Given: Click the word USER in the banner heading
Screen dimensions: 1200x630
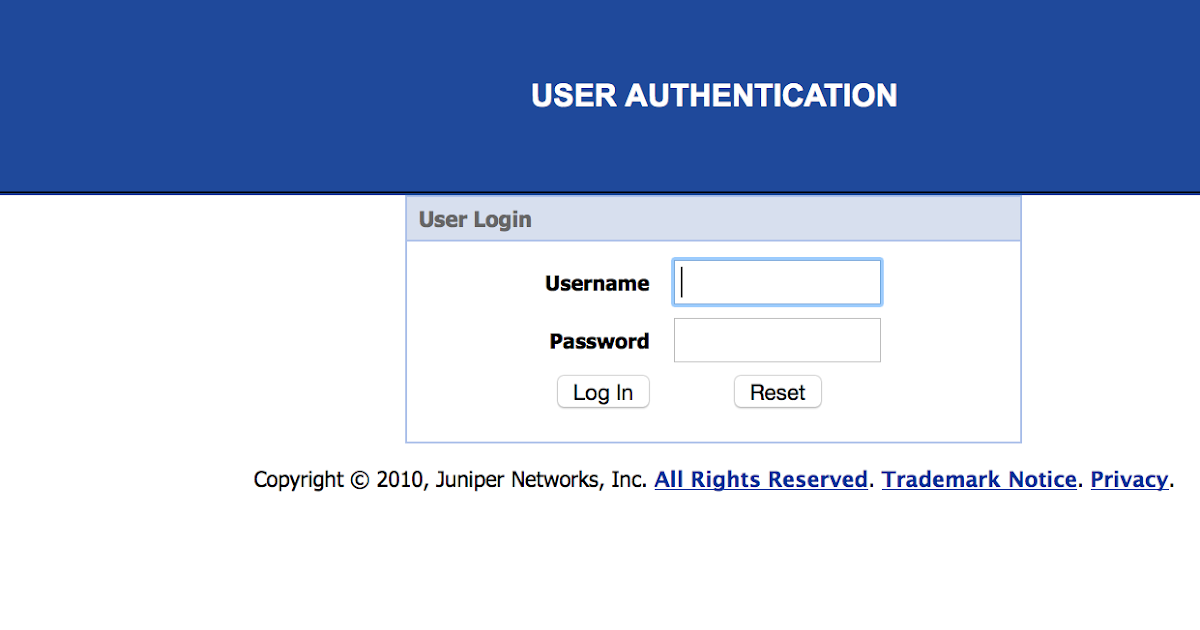Looking at the screenshot, I should click(x=573, y=96).
